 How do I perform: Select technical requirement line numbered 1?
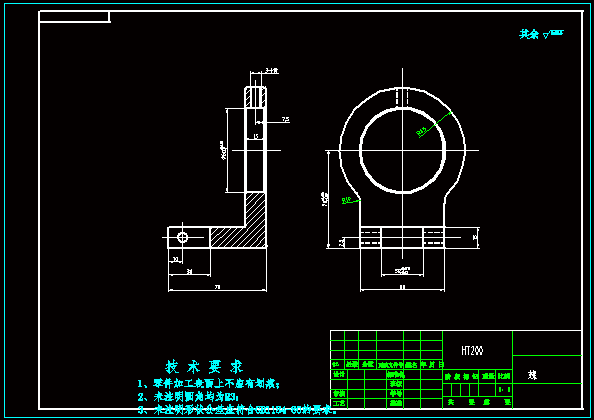(208, 384)
